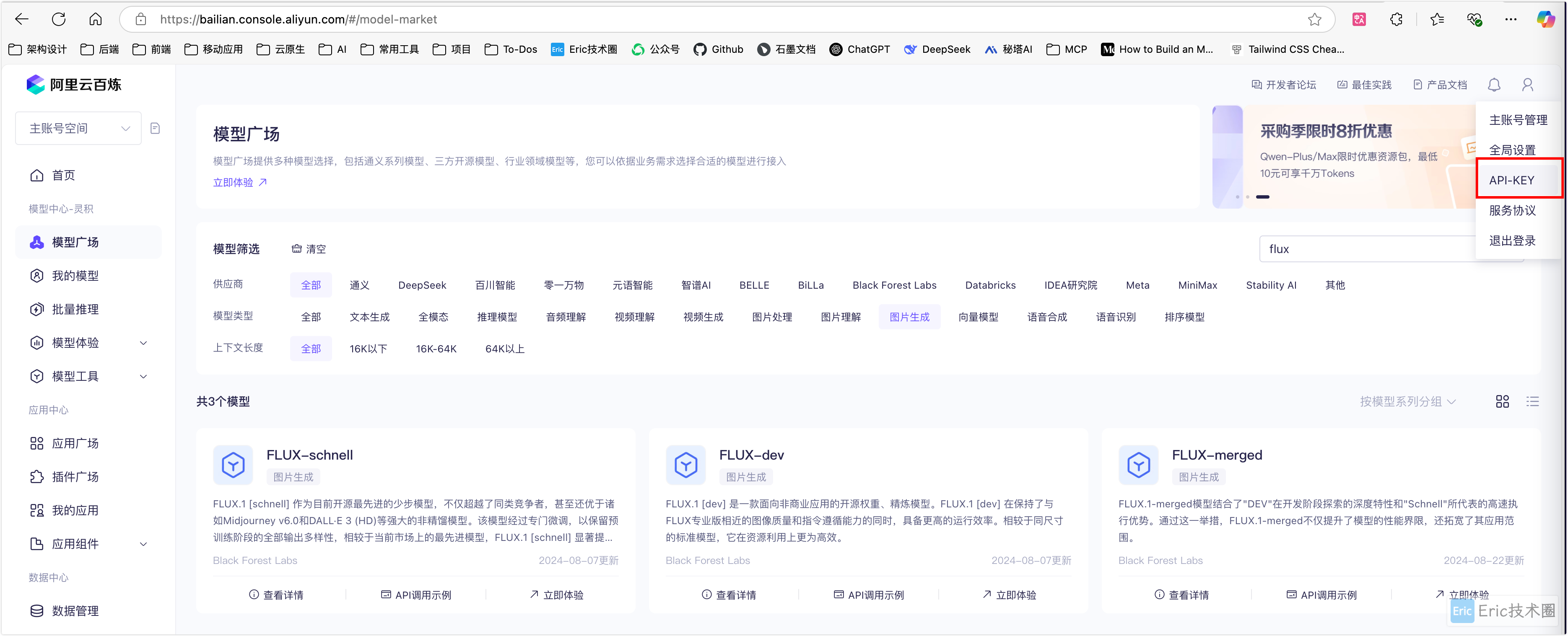This screenshot has width=1568, height=636.
Task: Click the browser address bar URL
Action: point(298,19)
